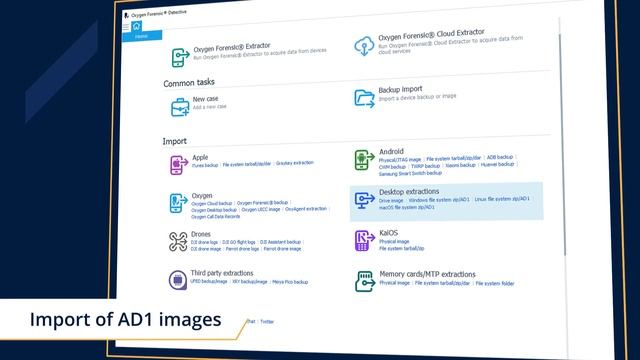640x360 pixels.
Task: Click the Home house icon
Action: pyautogui.click(x=136, y=27)
